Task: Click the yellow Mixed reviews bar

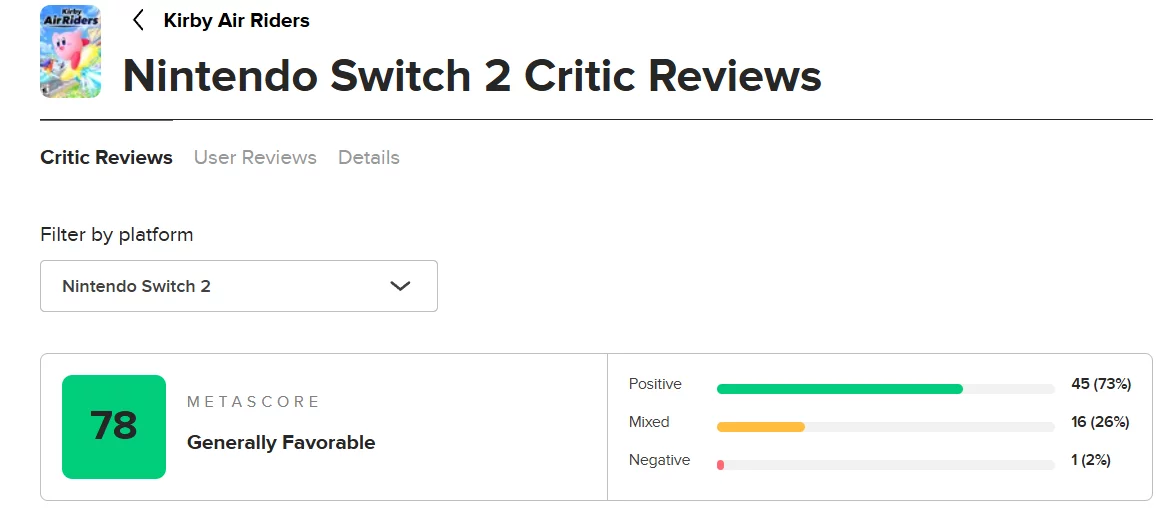Action: (760, 427)
